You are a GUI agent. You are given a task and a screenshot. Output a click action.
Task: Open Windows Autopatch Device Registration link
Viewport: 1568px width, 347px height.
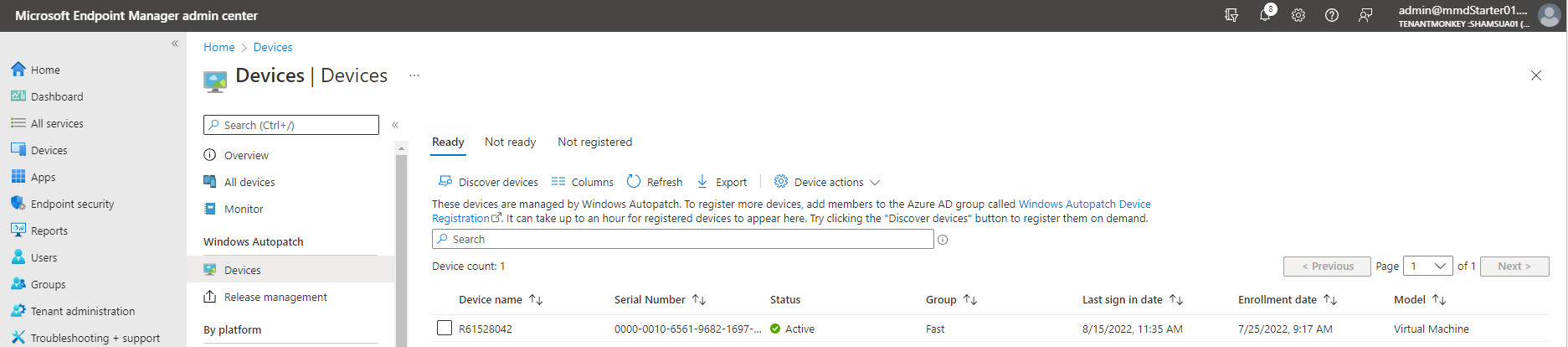(x=791, y=211)
